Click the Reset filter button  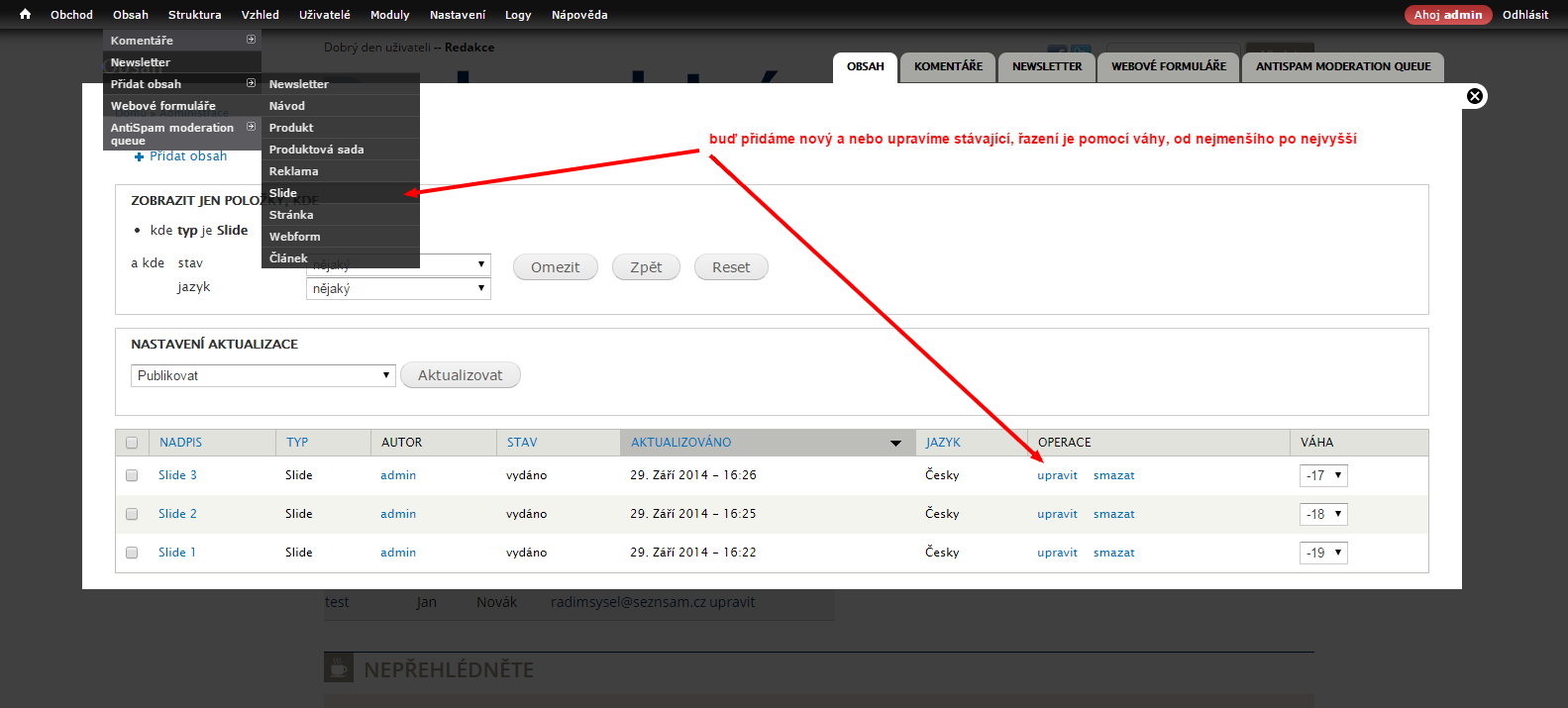tap(731, 267)
